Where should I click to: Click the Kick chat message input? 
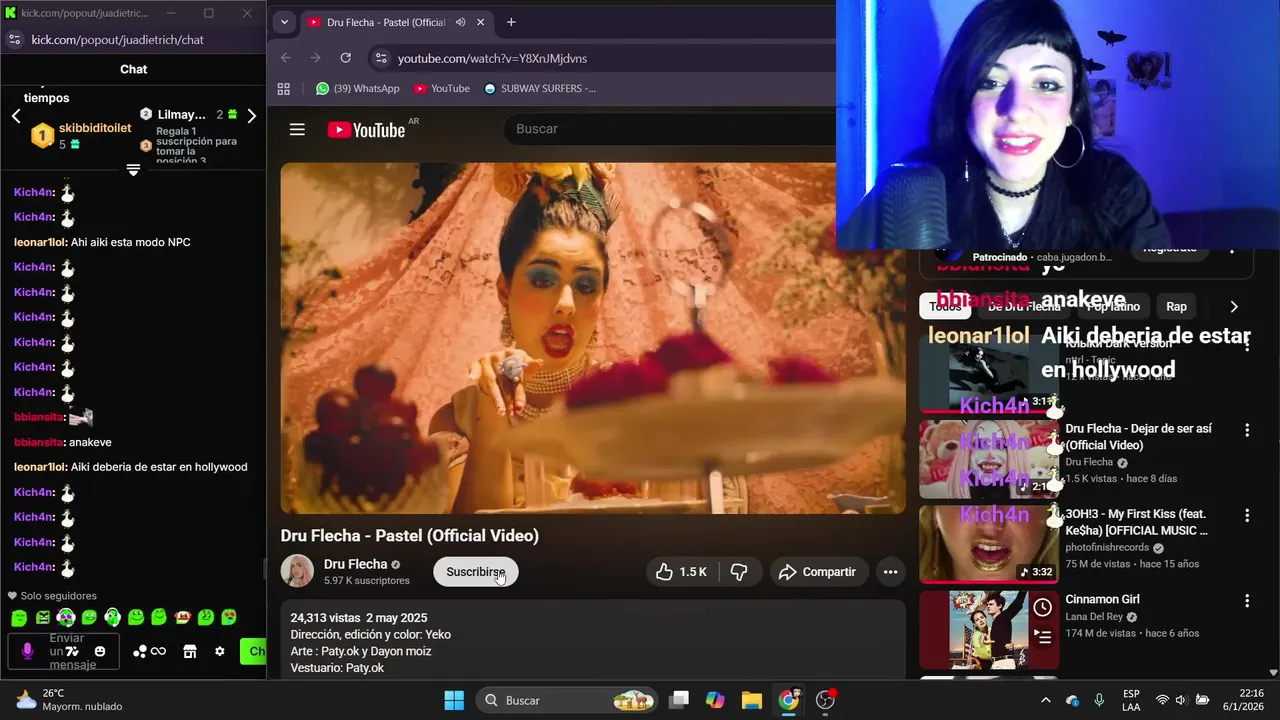pyautogui.click(x=64, y=651)
